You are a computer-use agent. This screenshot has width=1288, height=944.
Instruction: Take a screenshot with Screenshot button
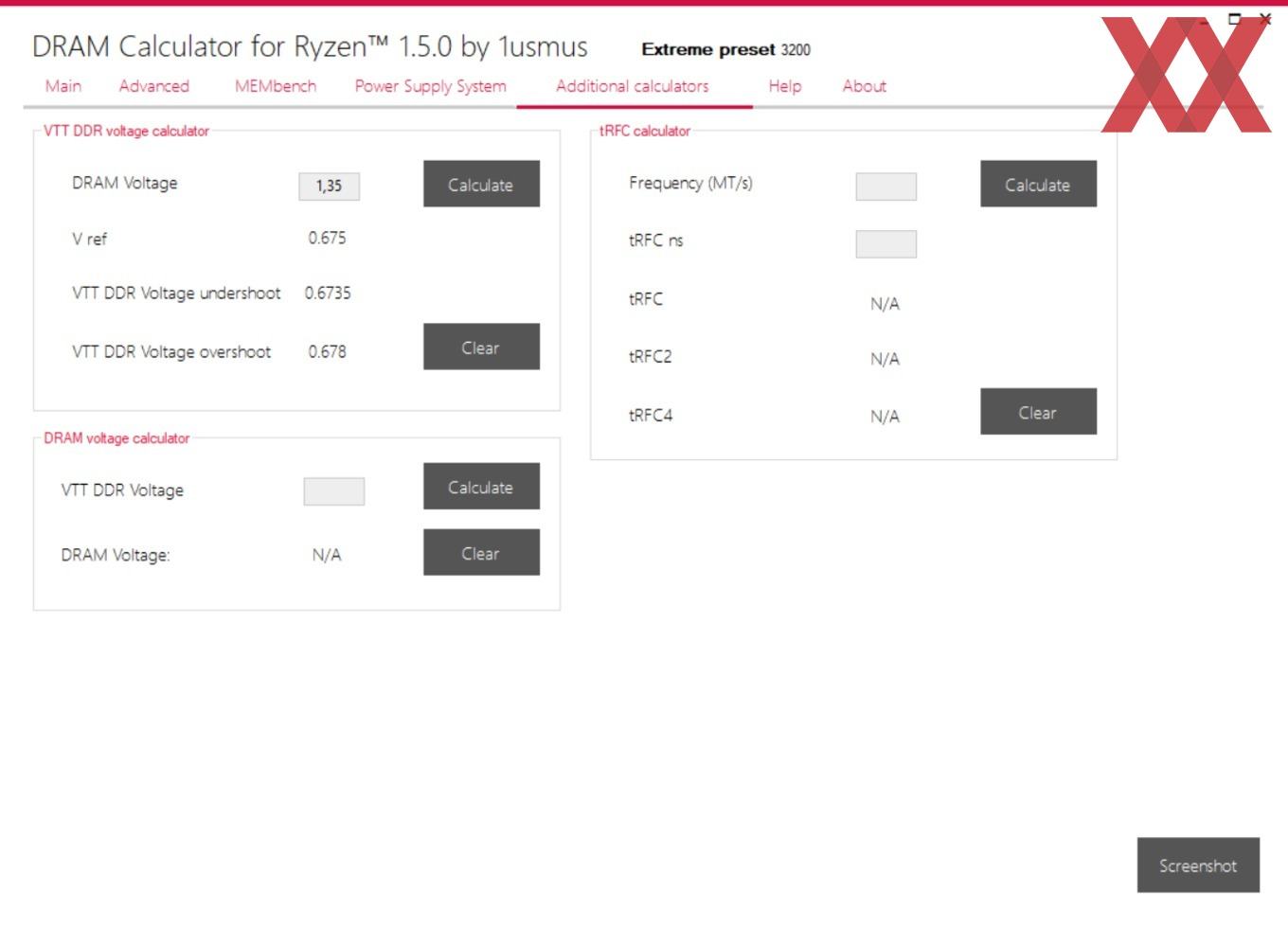pyautogui.click(x=1198, y=864)
